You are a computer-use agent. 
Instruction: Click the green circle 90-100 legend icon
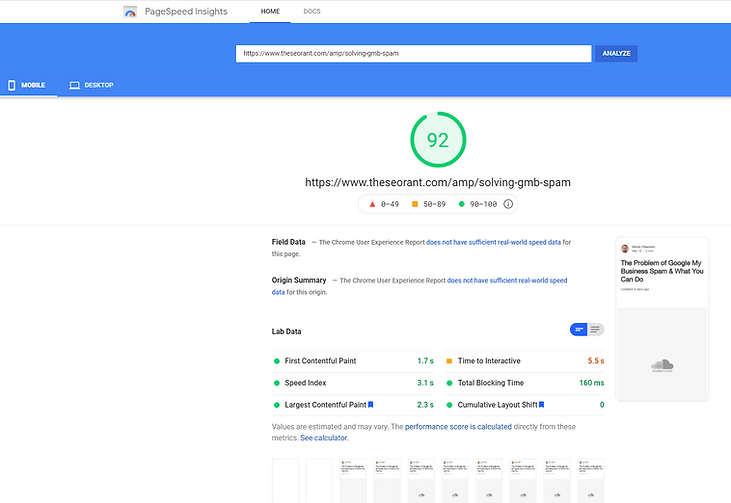(x=462, y=204)
